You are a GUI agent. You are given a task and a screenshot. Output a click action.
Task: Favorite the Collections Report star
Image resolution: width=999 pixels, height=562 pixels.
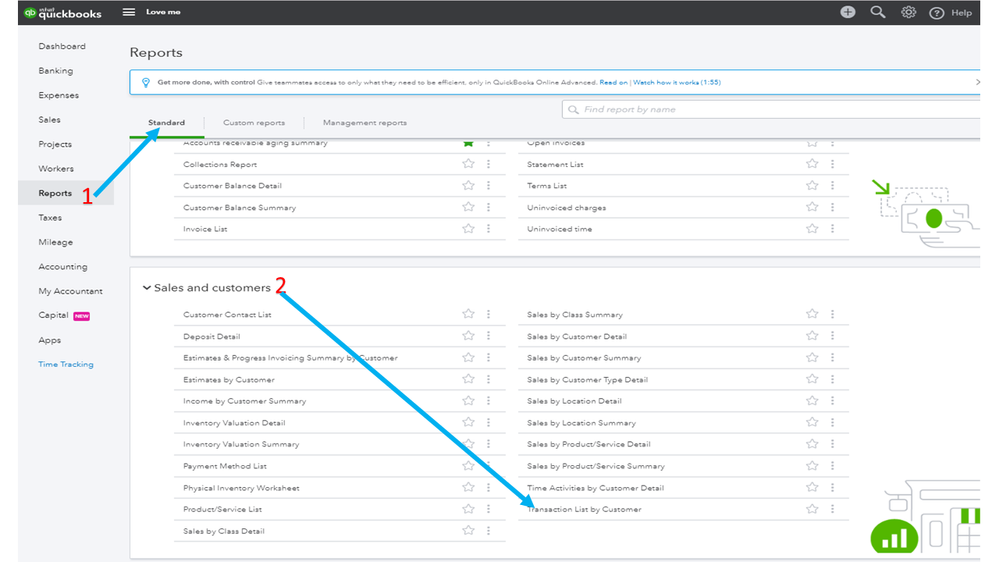point(468,164)
